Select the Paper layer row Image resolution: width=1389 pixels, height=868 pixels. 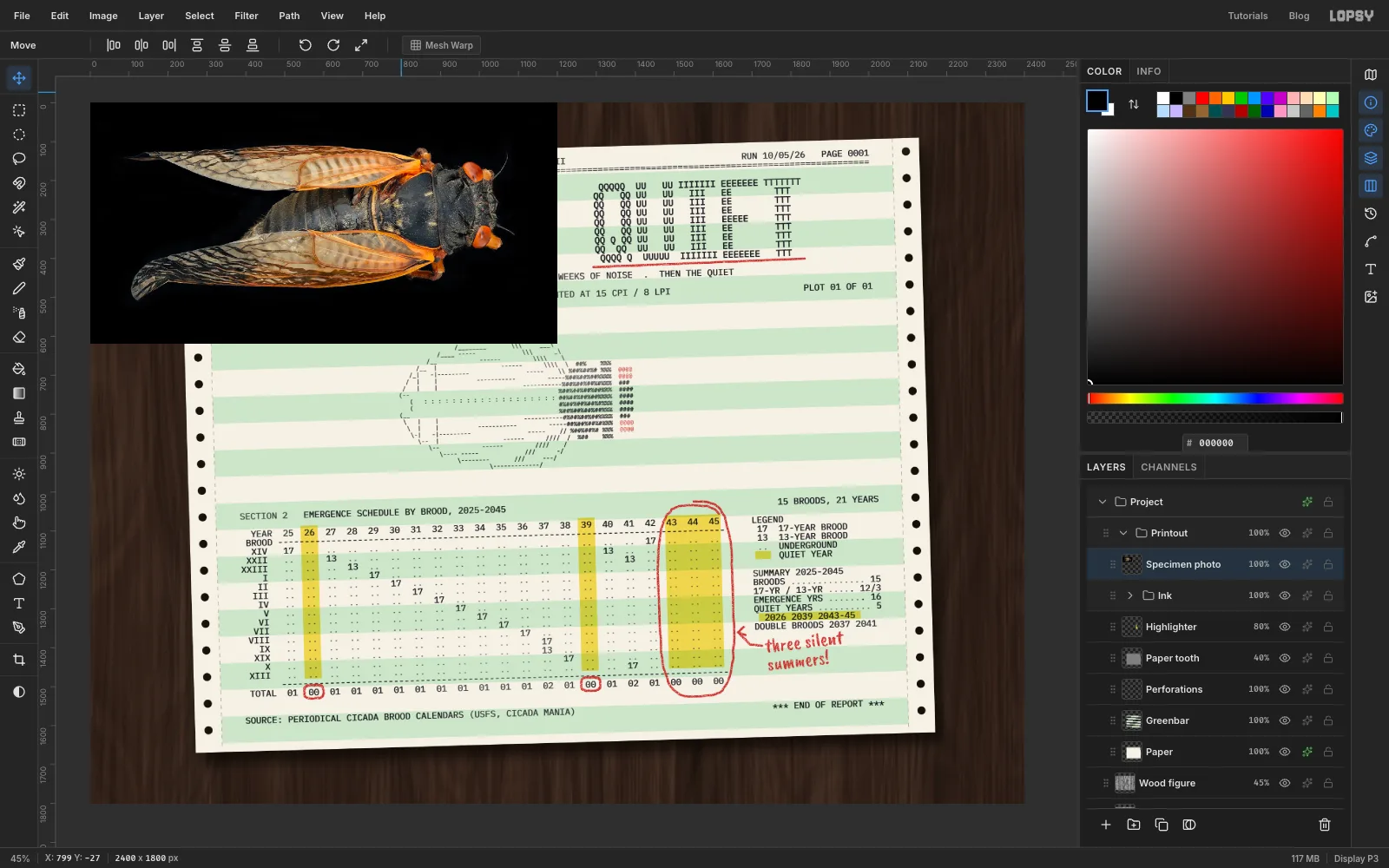click(1215, 752)
